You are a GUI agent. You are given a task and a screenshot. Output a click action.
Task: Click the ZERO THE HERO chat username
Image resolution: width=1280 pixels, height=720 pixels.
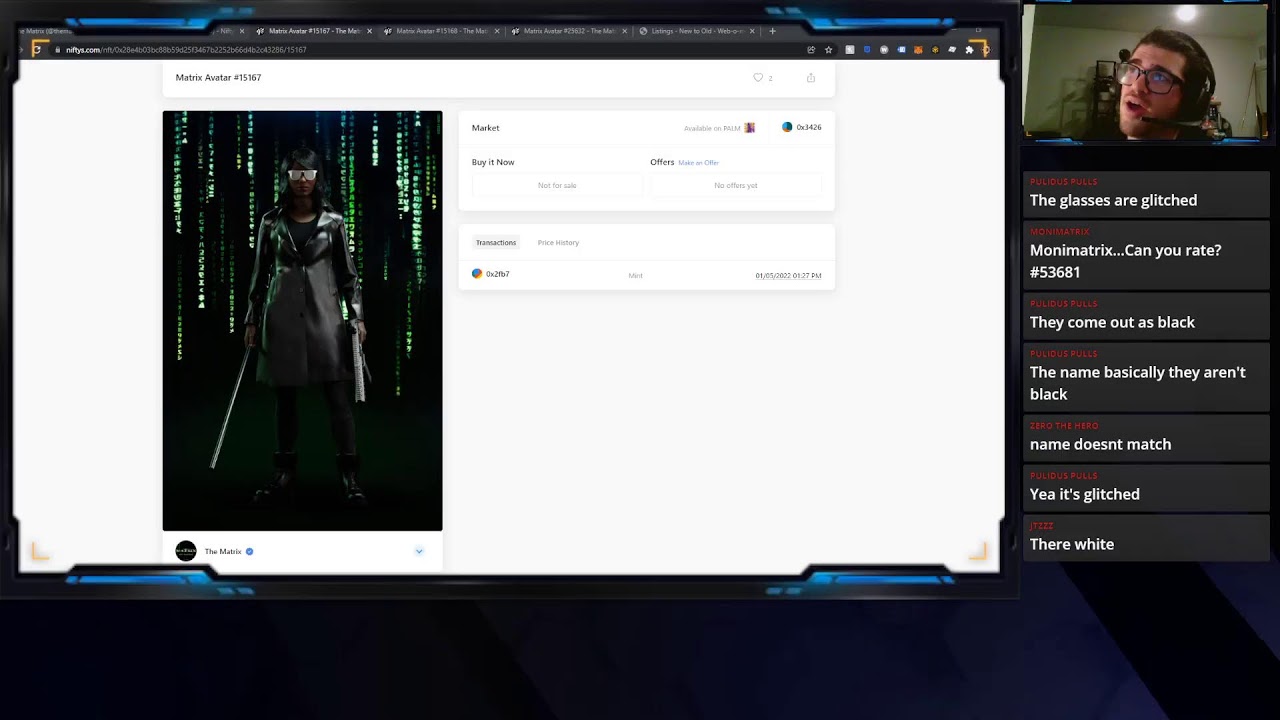(x=1064, y=426)
